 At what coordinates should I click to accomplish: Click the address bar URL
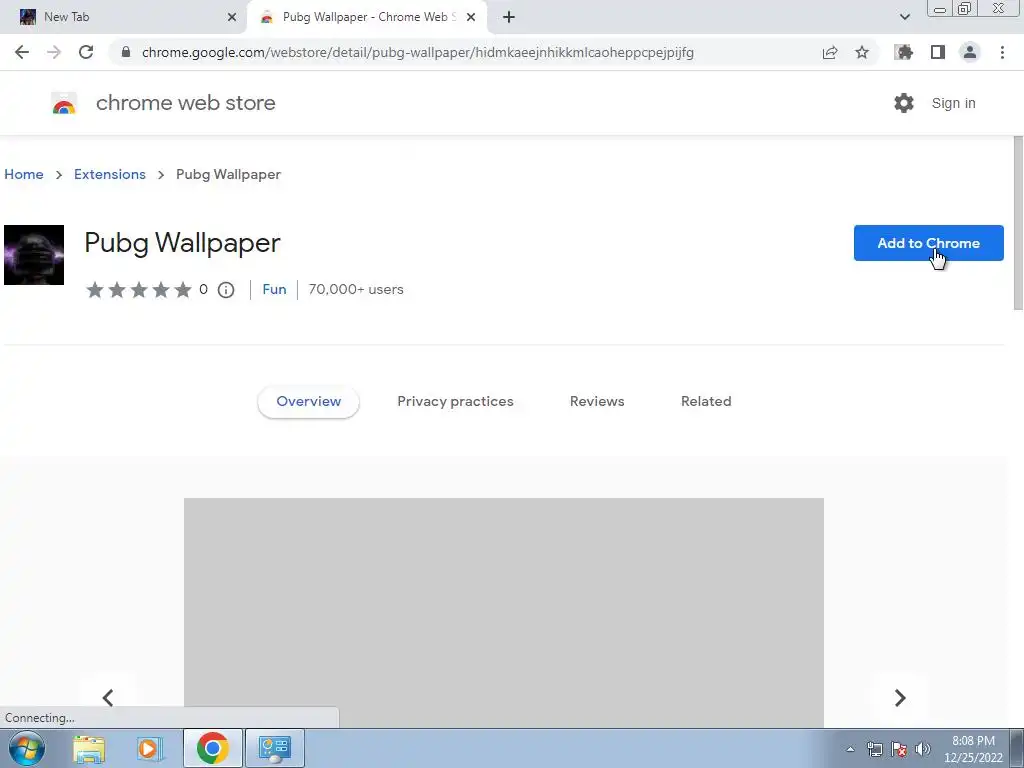418,52
